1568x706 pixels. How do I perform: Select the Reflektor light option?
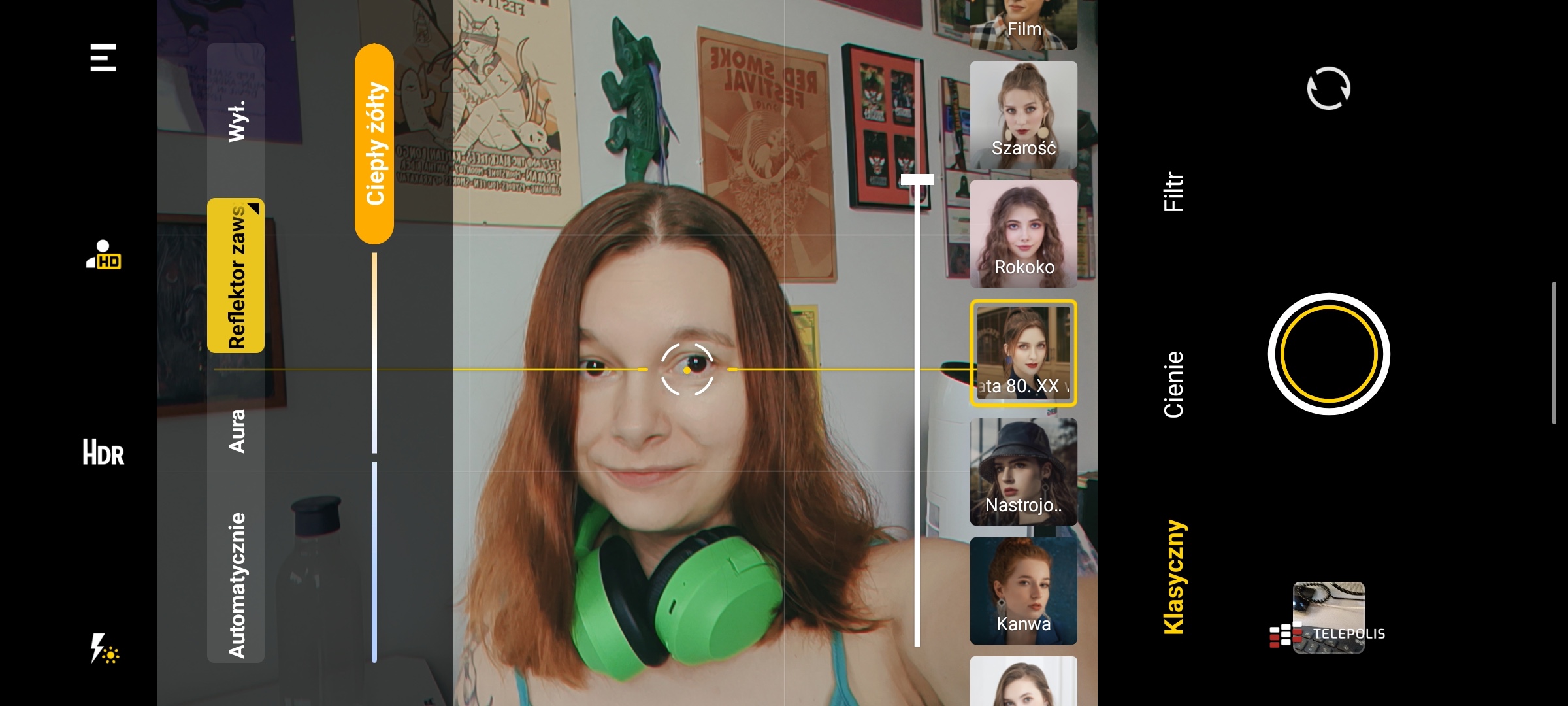coord(235,276)
